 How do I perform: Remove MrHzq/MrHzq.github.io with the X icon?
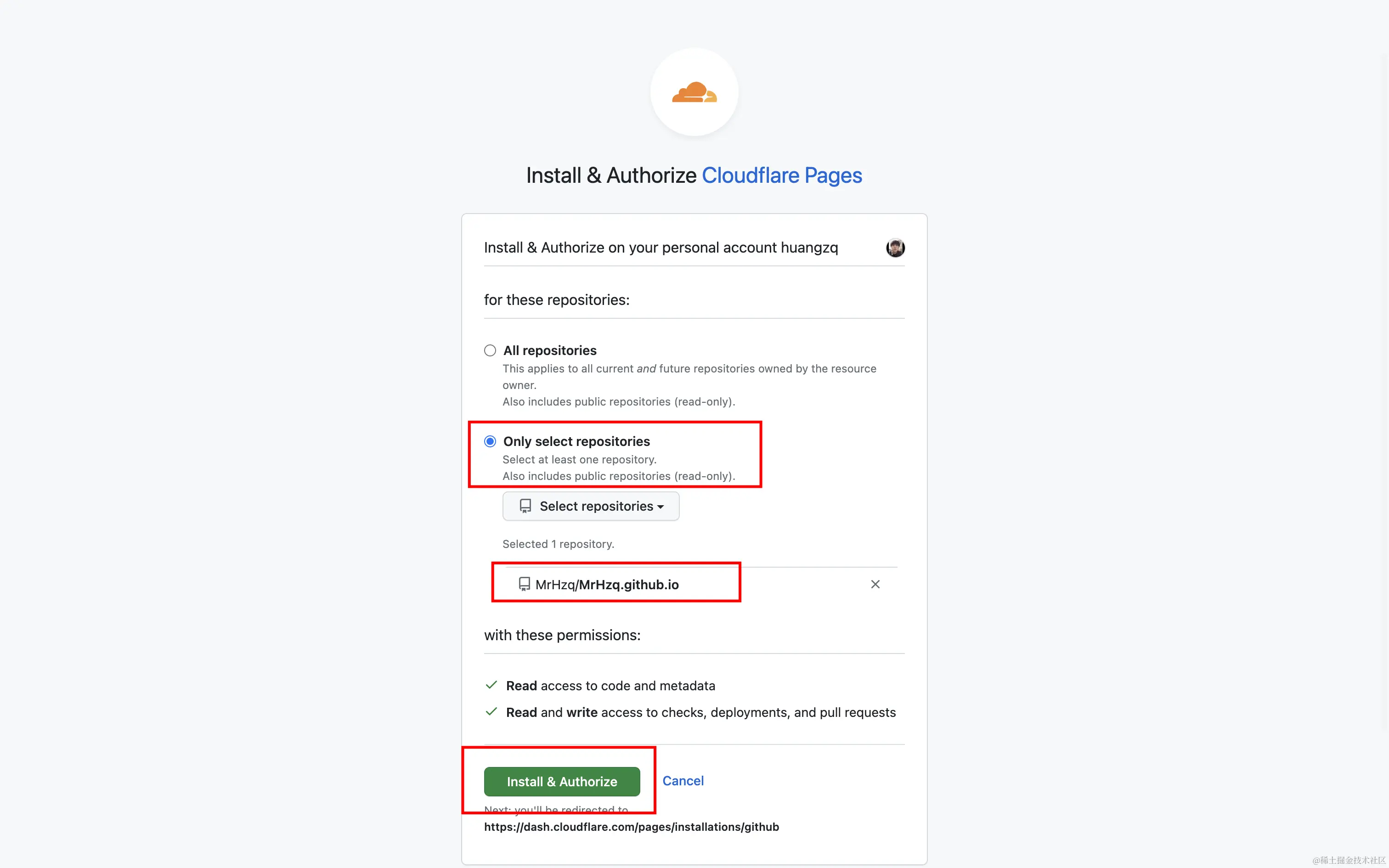coord(875,584)
